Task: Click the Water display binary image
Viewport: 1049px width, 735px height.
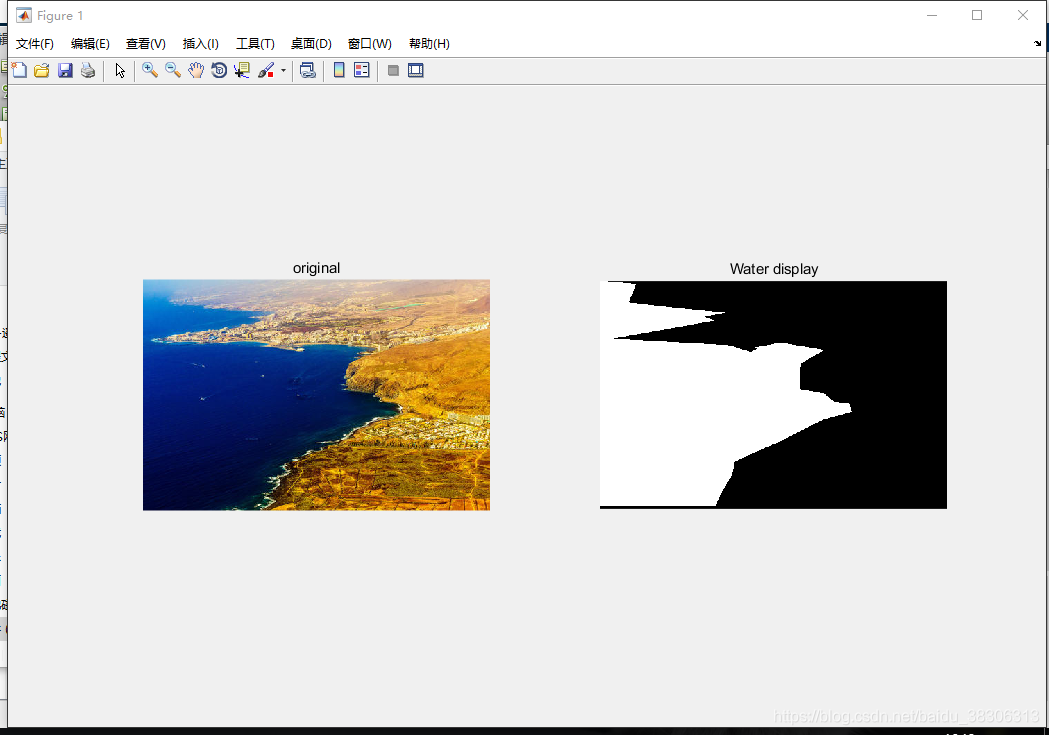Action: pyautogui.click(x=773, y=394)
